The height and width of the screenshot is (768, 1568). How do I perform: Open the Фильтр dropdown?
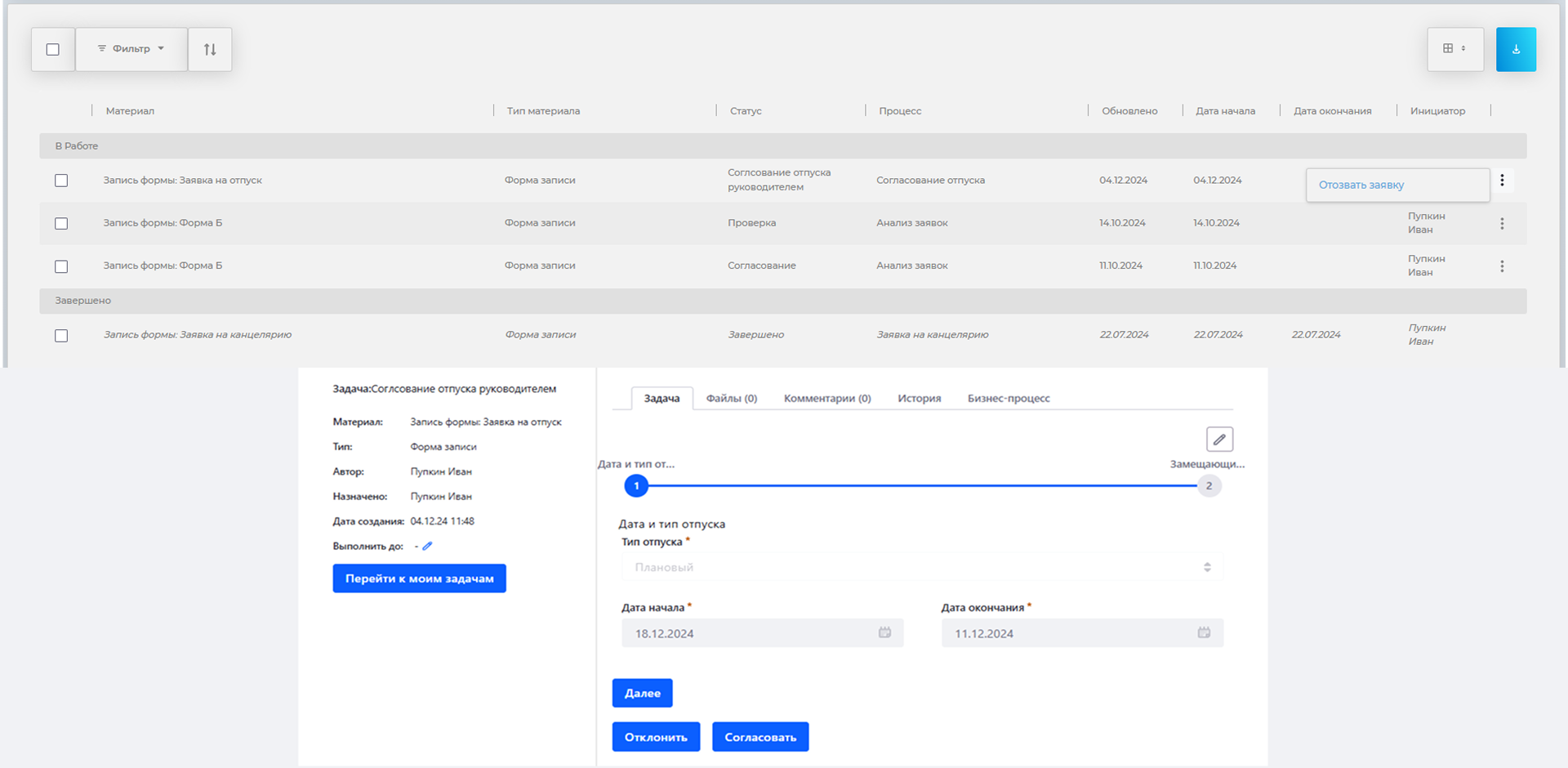click(x=131, y=49)
